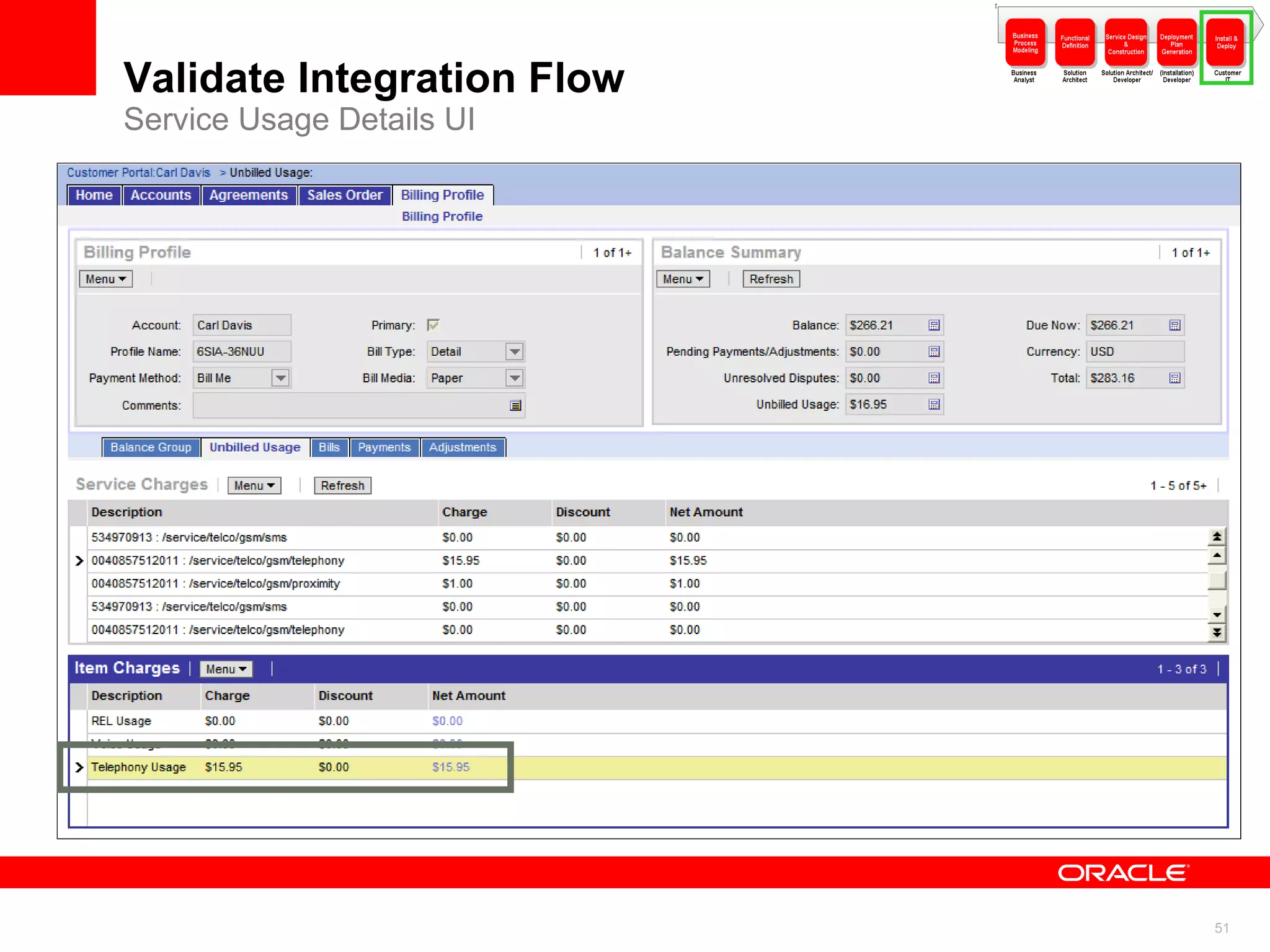1270x952 pixels.
Task: Open the Payments subtab
Action: pos(384,447)
